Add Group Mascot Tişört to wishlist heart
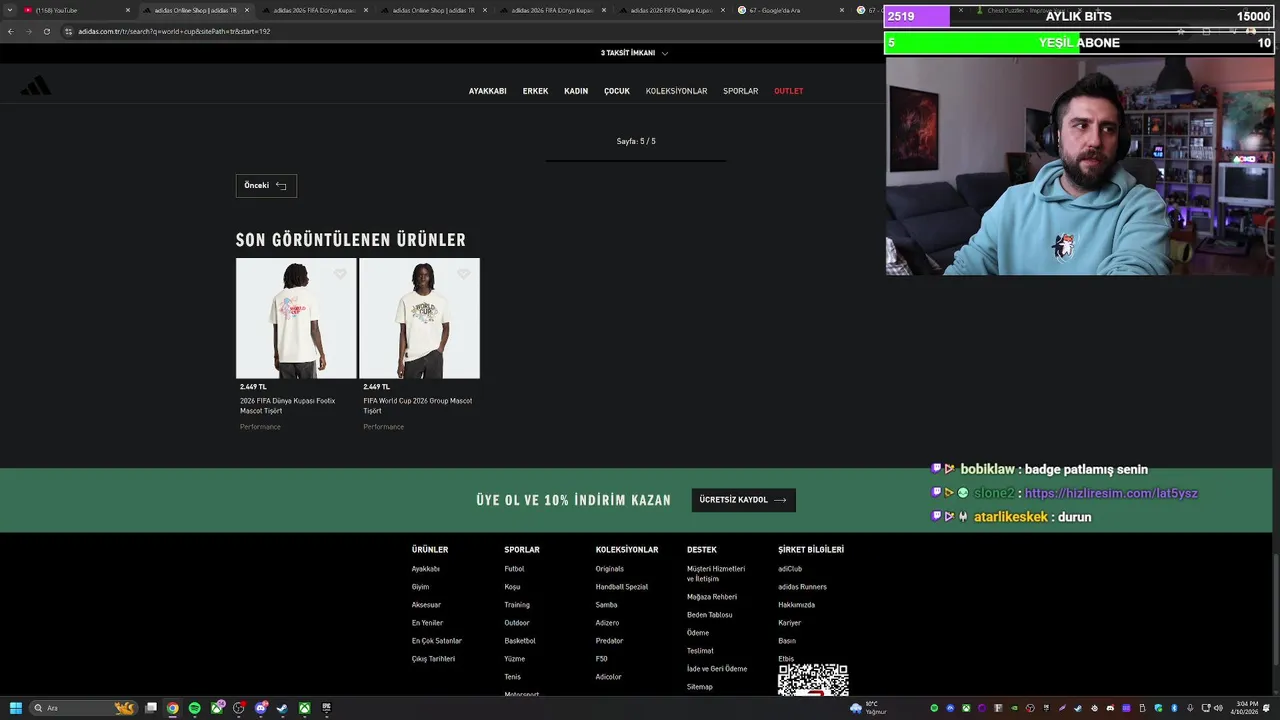This screenshot has width=1280, height=720. pos(463,274)
